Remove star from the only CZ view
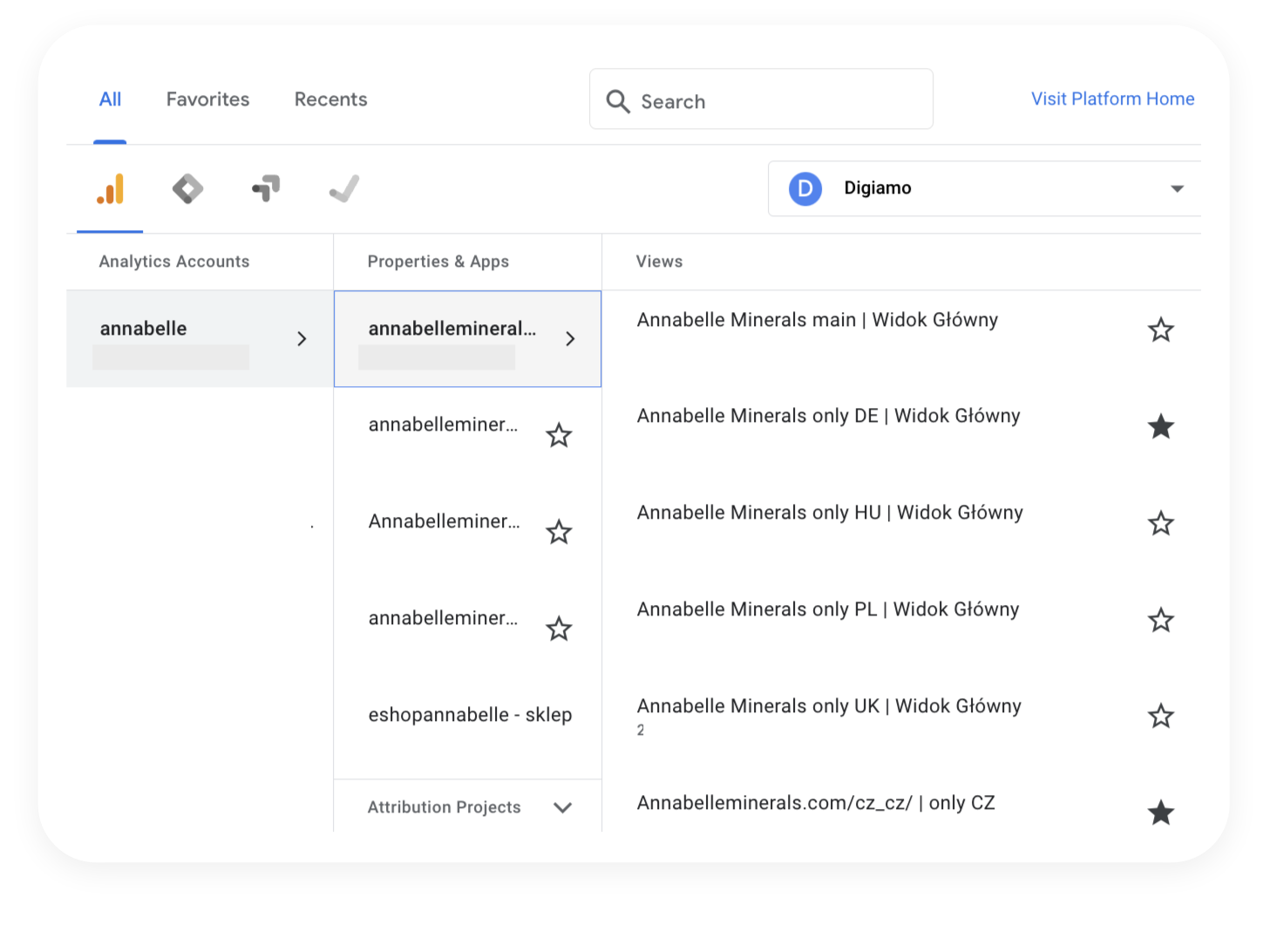This screenshot has height=952, width=1263. 1160,813
